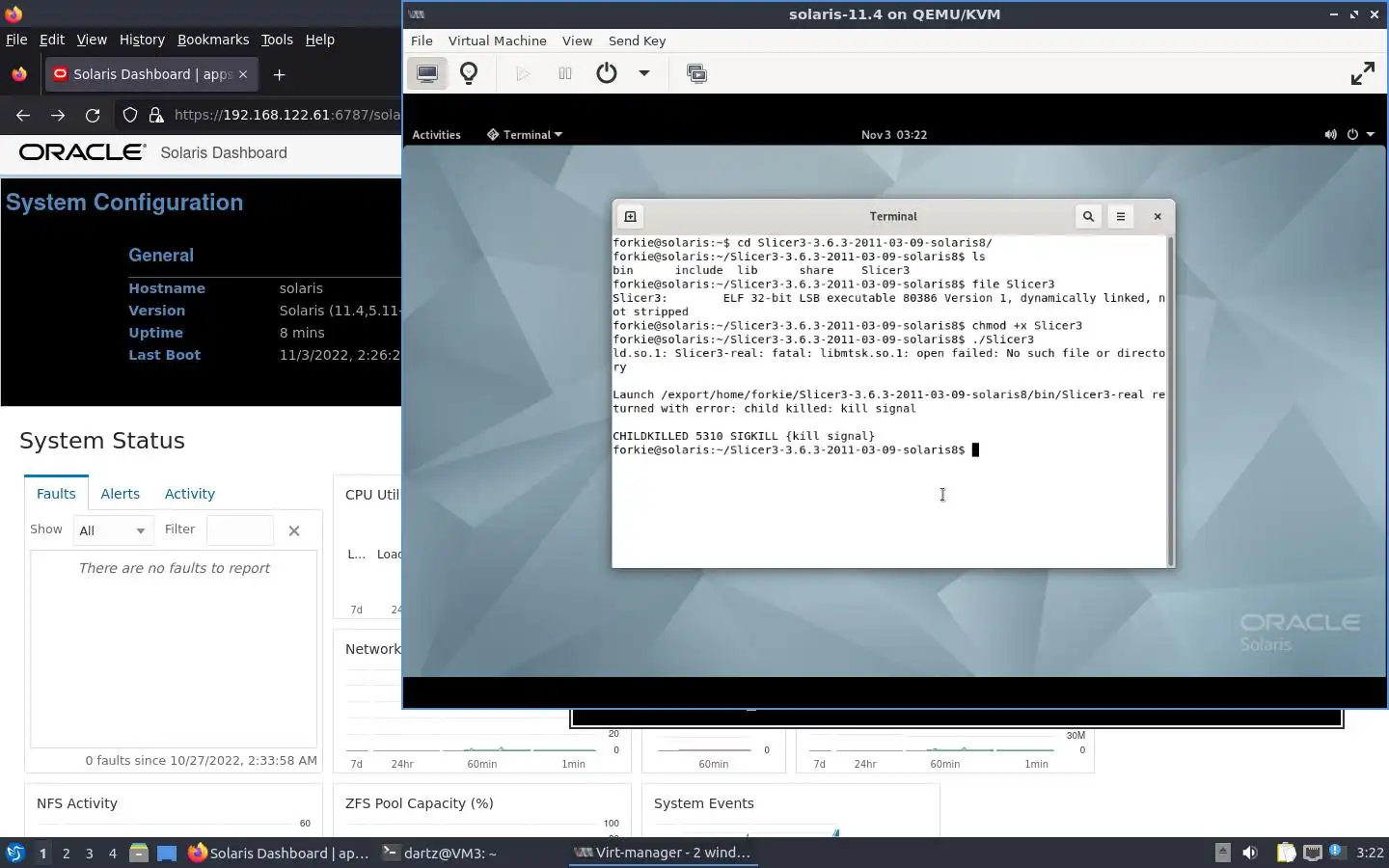This screenshot has width=1389, height=868.
Task: Switch to Virt-manager taskbar entry
Action: click(x=663, y=853)
